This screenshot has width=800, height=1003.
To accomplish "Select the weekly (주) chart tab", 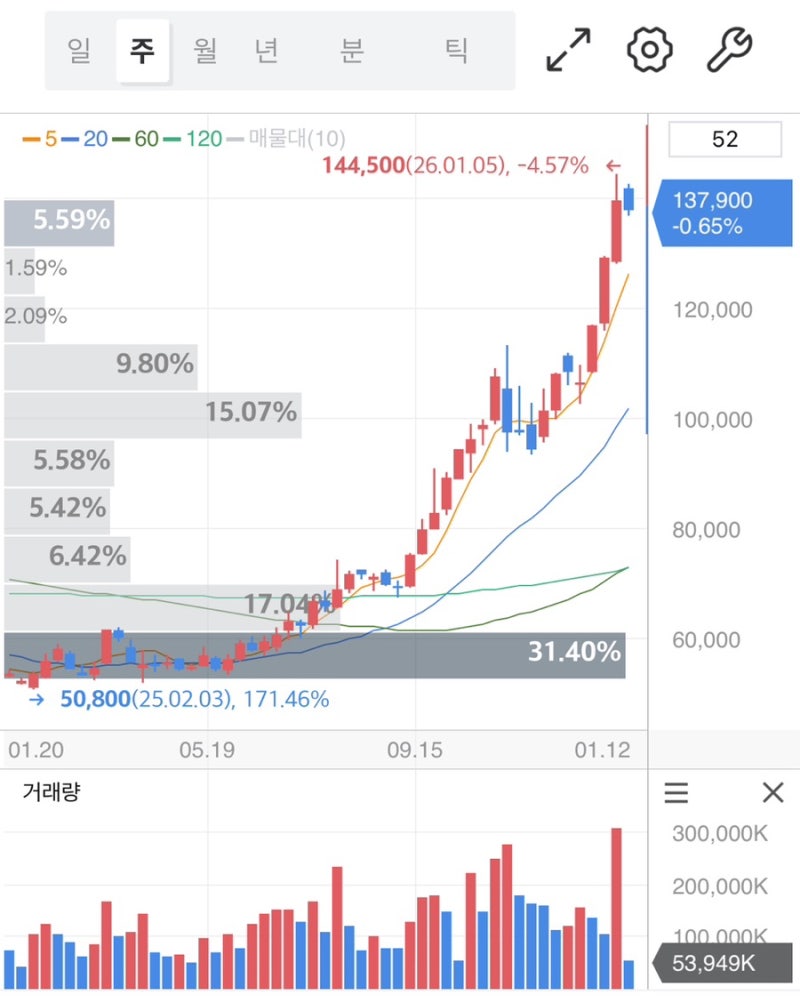I will point(143,50).
